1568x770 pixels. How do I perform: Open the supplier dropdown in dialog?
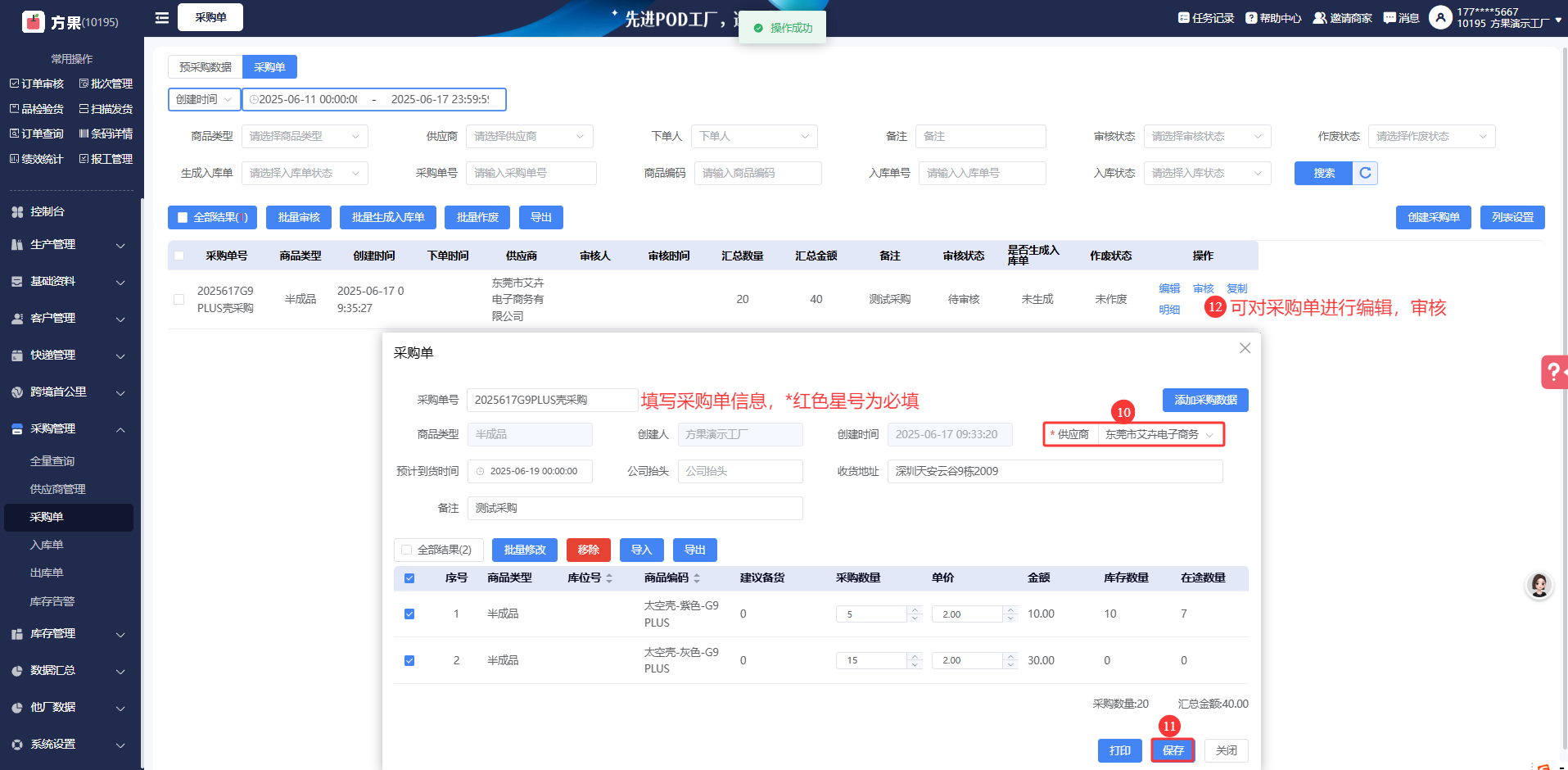pyautogui.click(x=1159, y=434)
